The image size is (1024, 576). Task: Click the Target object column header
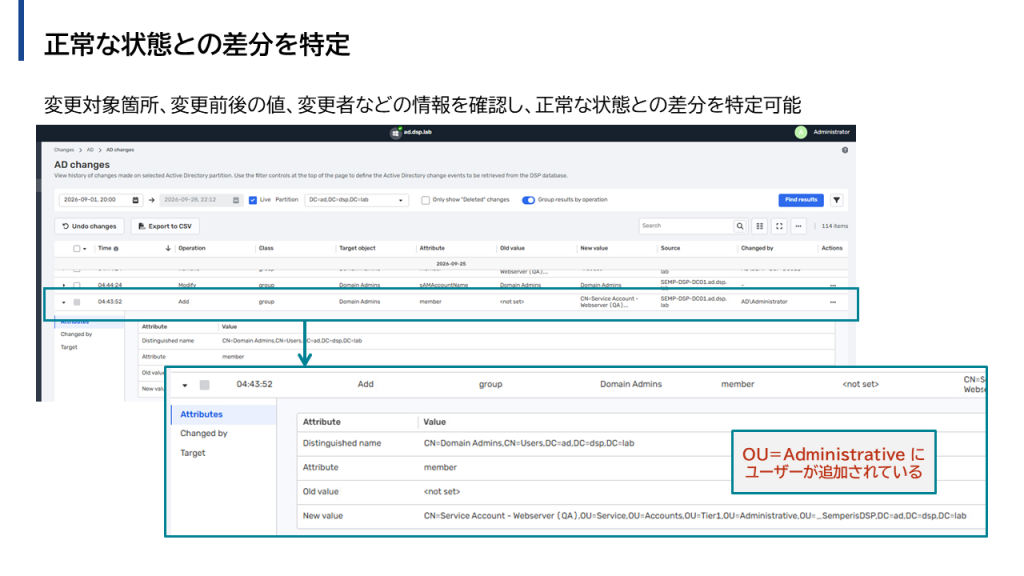(x=357, y=249)
